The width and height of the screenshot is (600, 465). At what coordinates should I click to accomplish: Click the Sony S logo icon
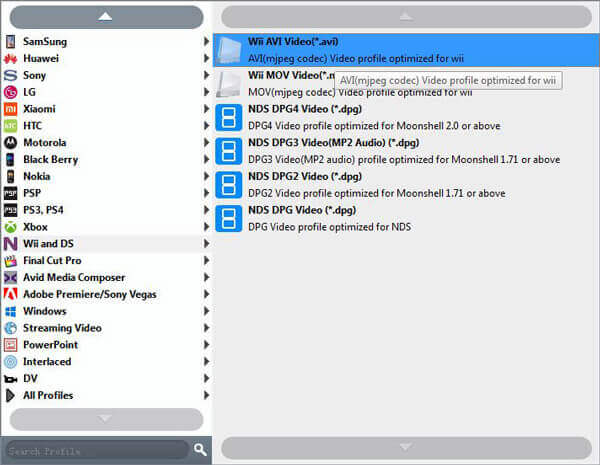[x=10, y=75]
